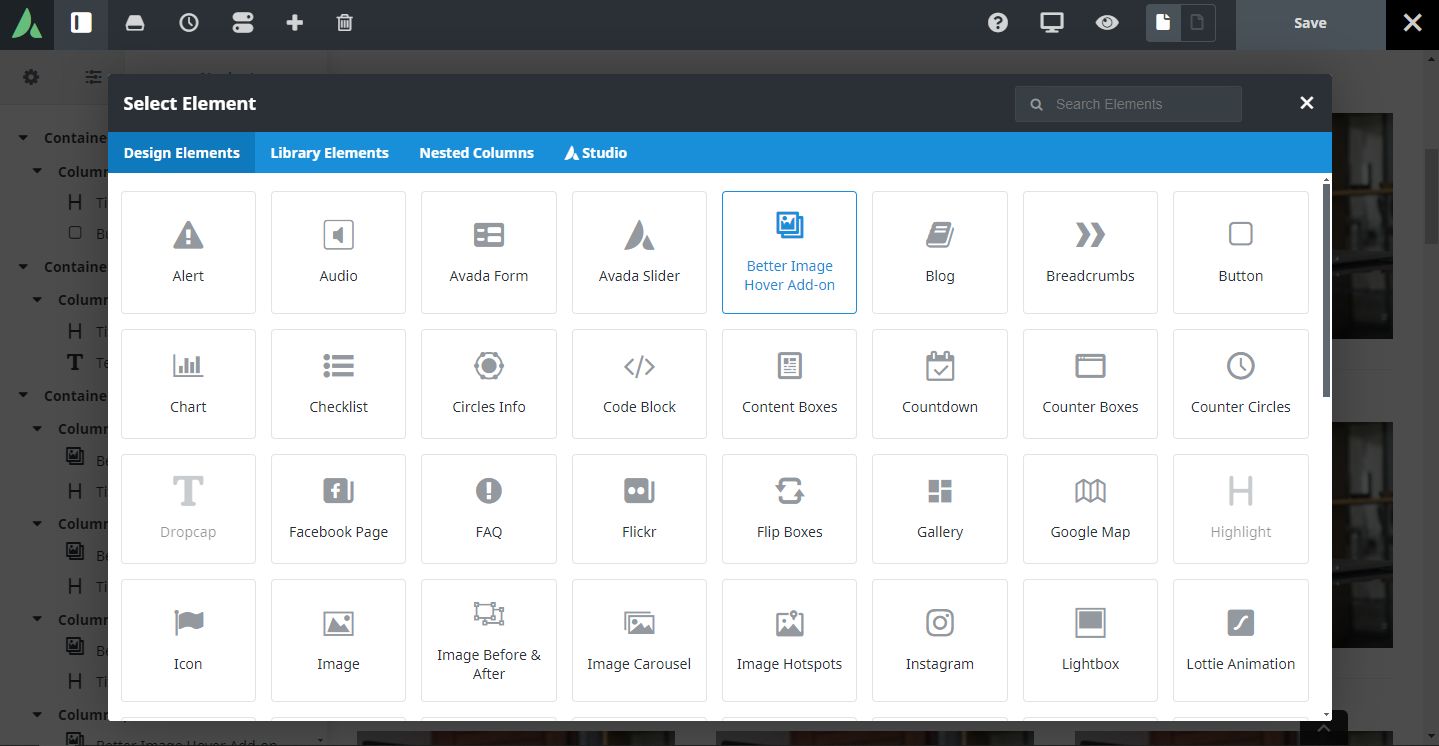Select the Icon element
Image resolution: width=1439 pixels, height=746 pixels.
[188, 640]
